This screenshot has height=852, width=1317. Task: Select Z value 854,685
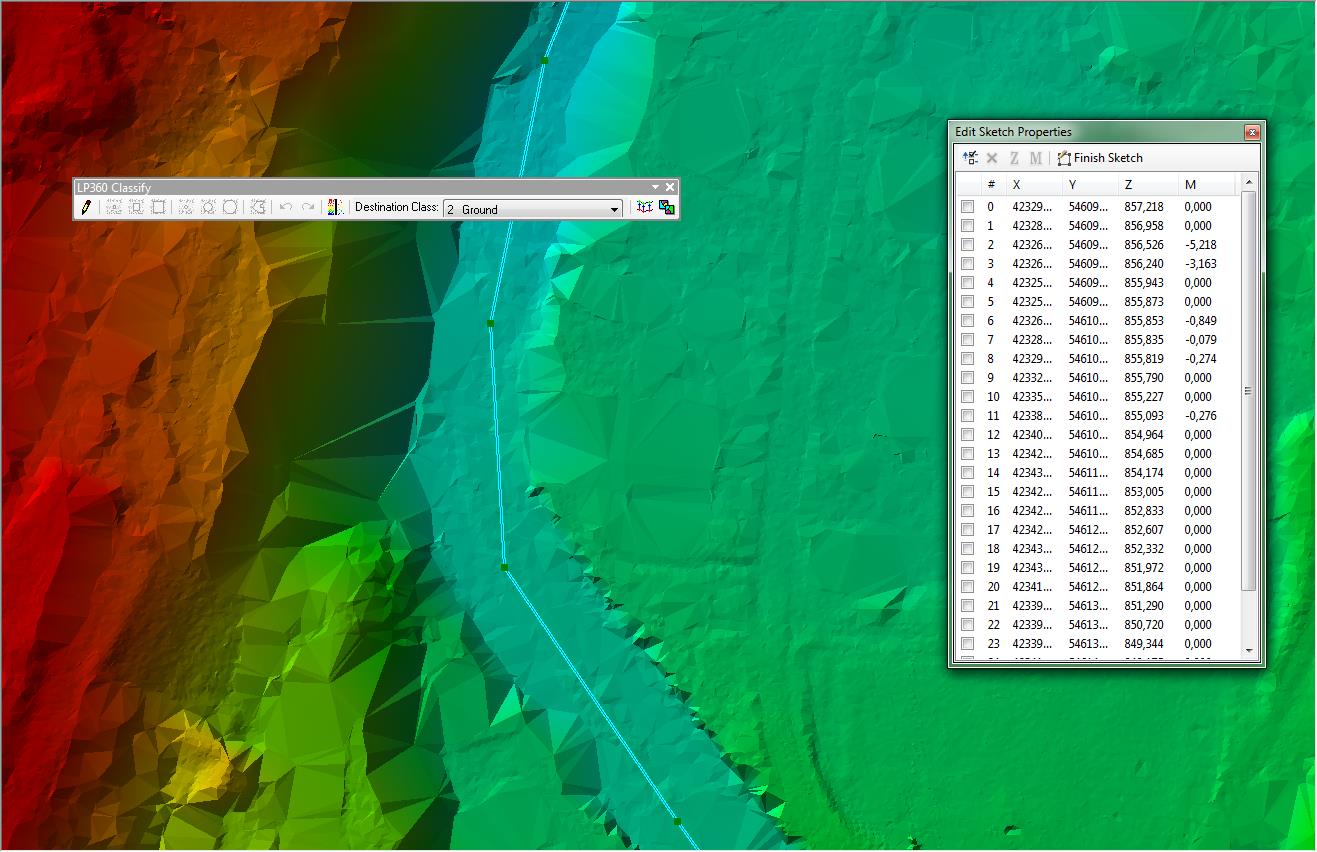click(x=1144, y=454)
